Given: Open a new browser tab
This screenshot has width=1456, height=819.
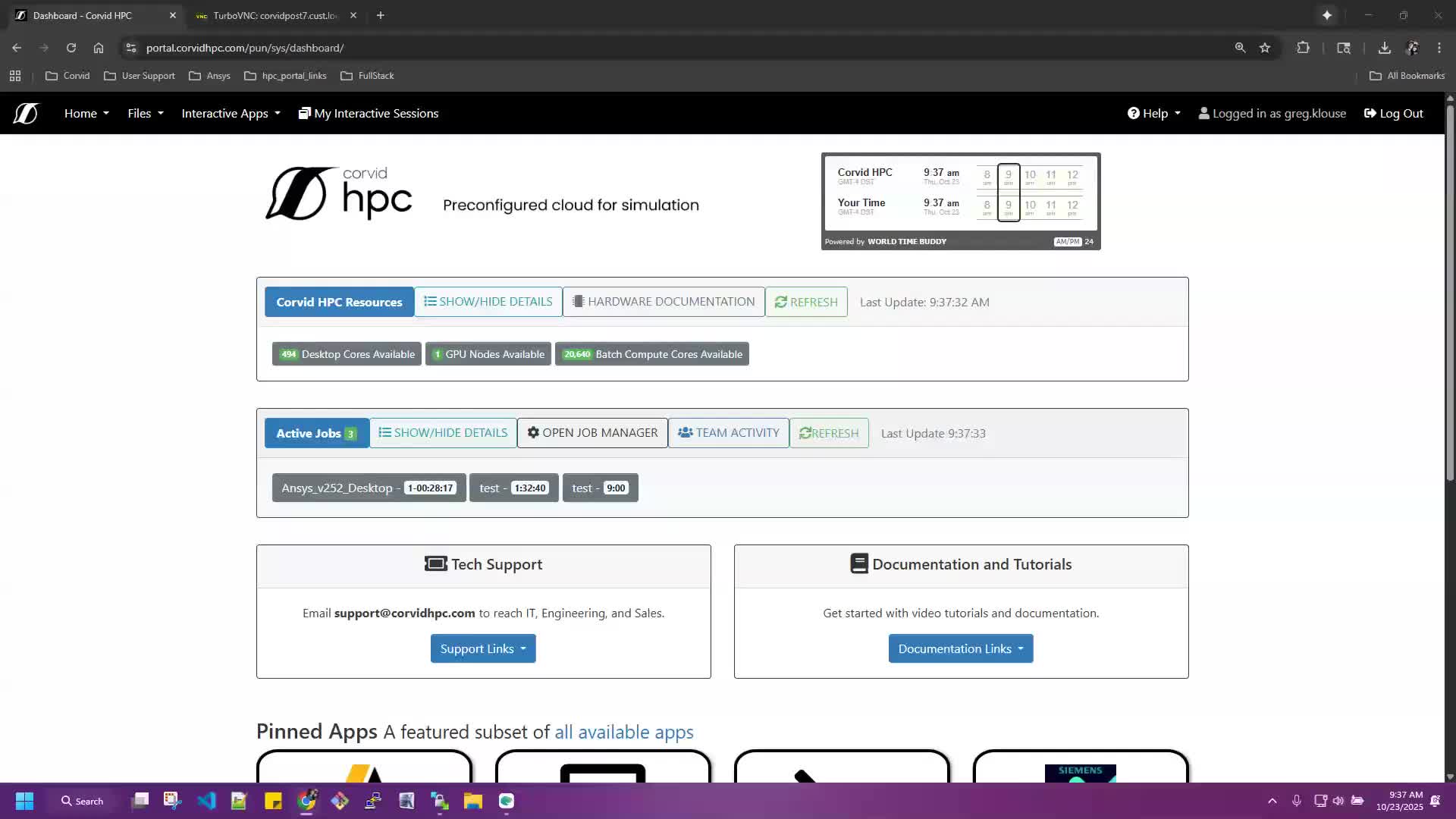Looking at the screenshot, I should (x=381, y=15).
